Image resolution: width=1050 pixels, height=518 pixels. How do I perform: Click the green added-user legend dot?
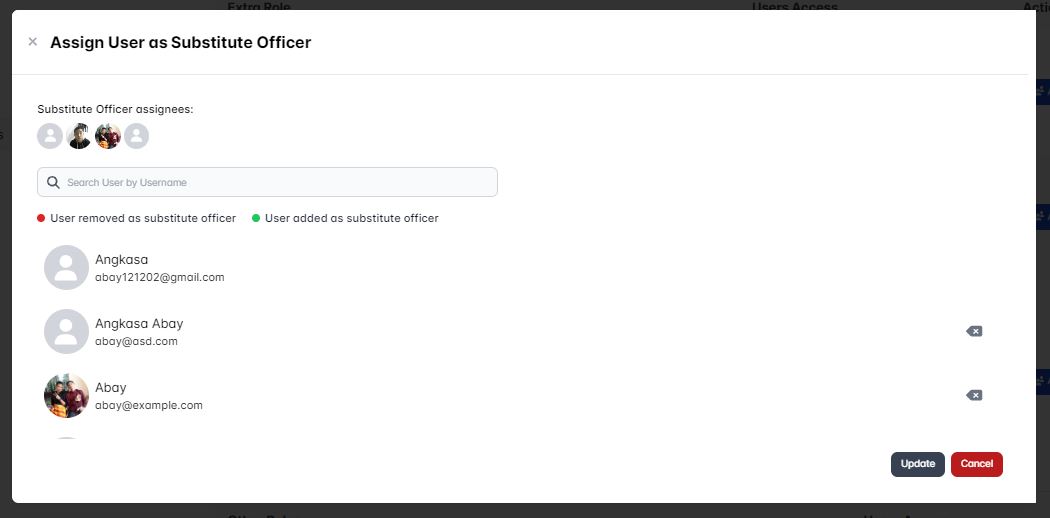256,218
